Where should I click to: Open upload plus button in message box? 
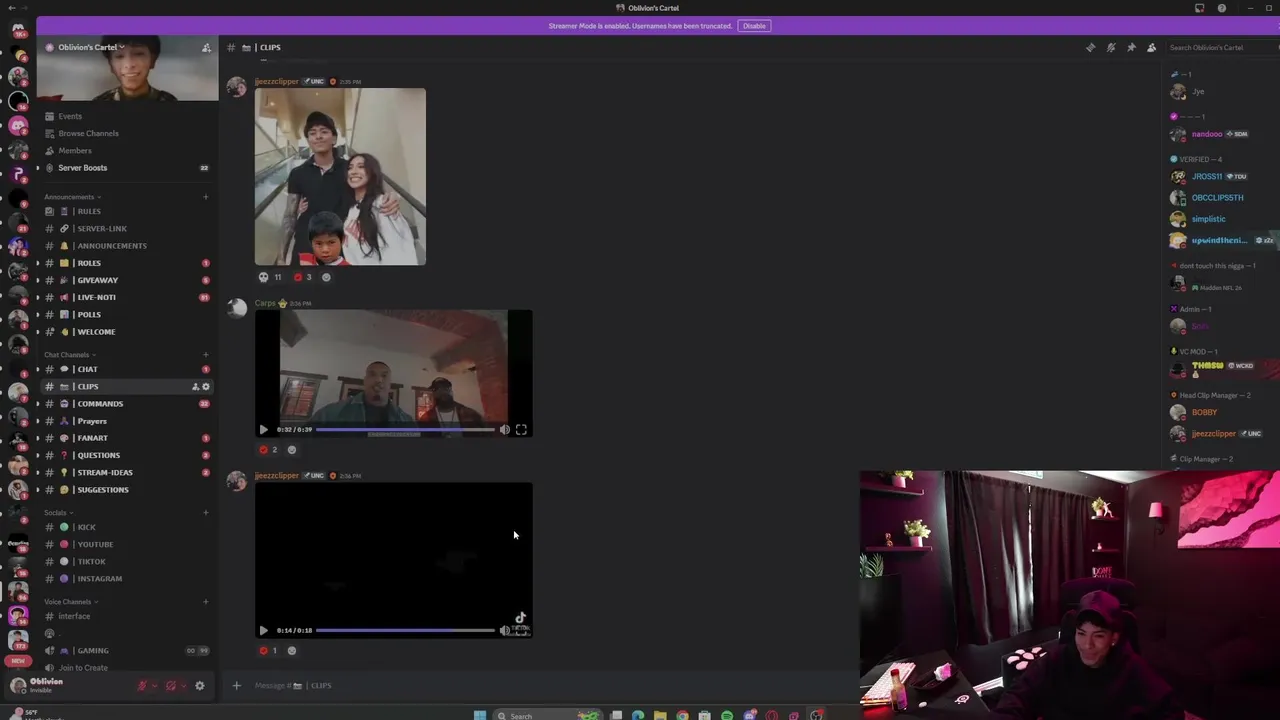point(237,685)
